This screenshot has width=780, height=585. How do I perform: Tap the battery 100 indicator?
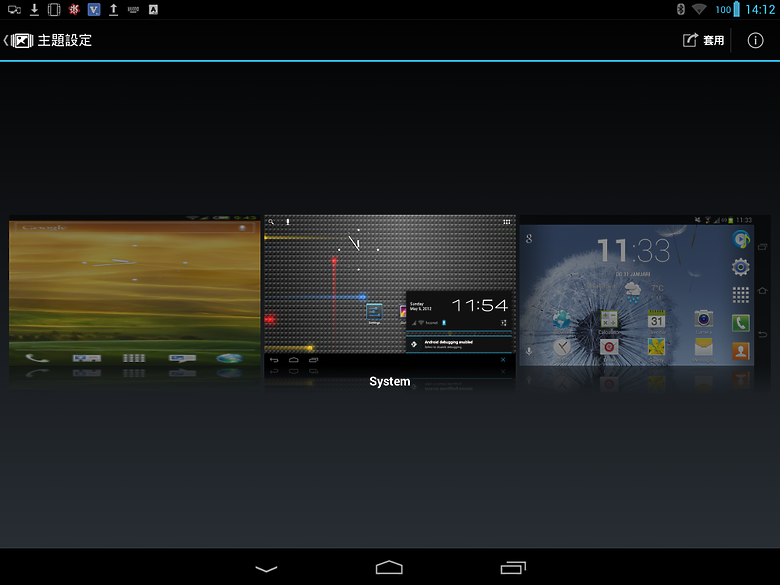(x=728, y=9)
